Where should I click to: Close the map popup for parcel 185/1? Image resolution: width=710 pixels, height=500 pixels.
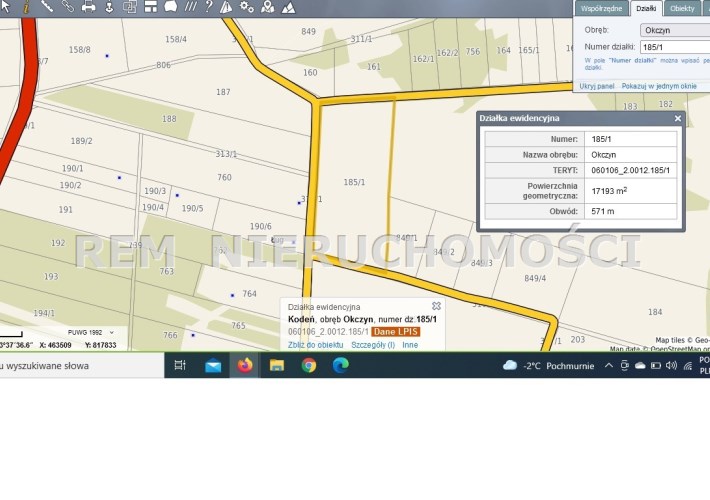pos(436,306)
